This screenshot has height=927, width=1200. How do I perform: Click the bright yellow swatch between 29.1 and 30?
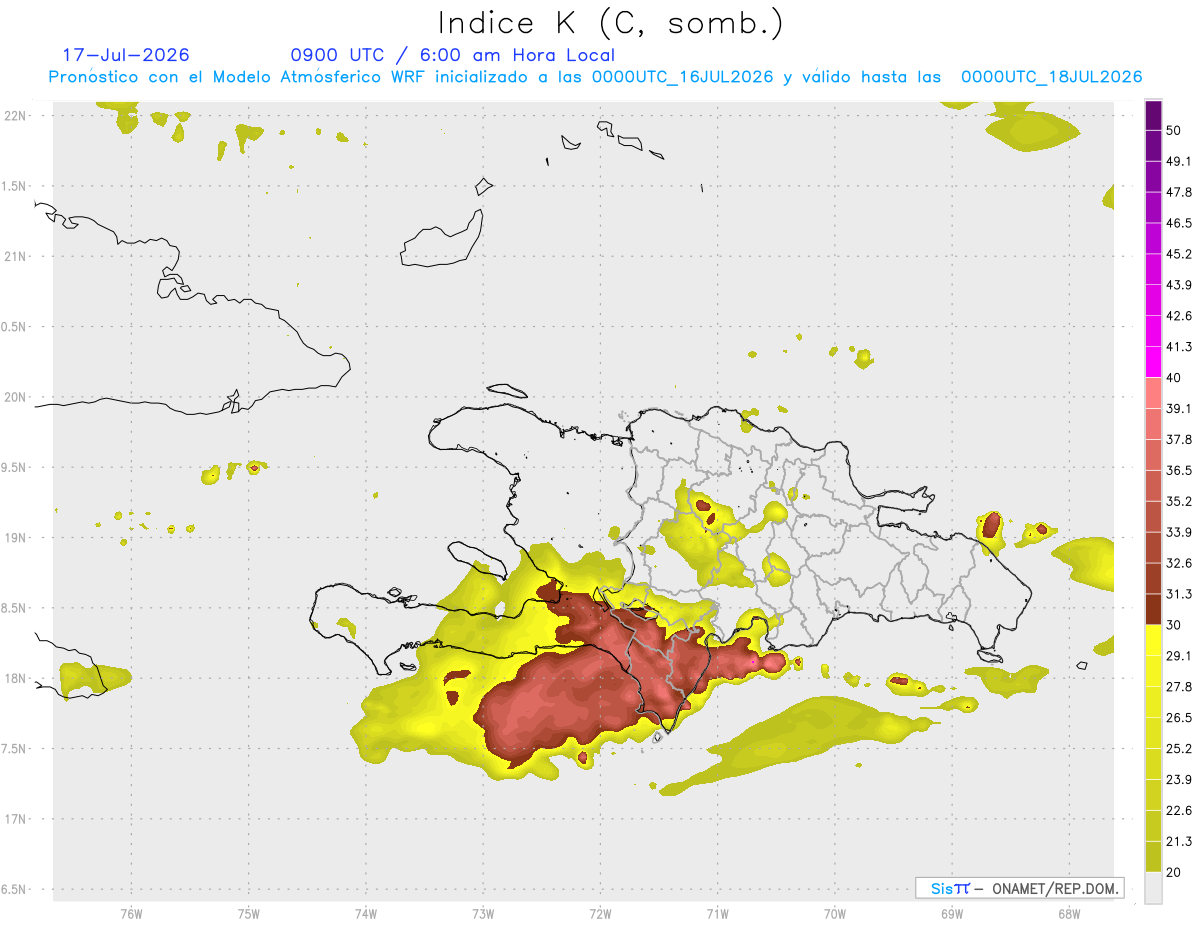[1153, 641]
